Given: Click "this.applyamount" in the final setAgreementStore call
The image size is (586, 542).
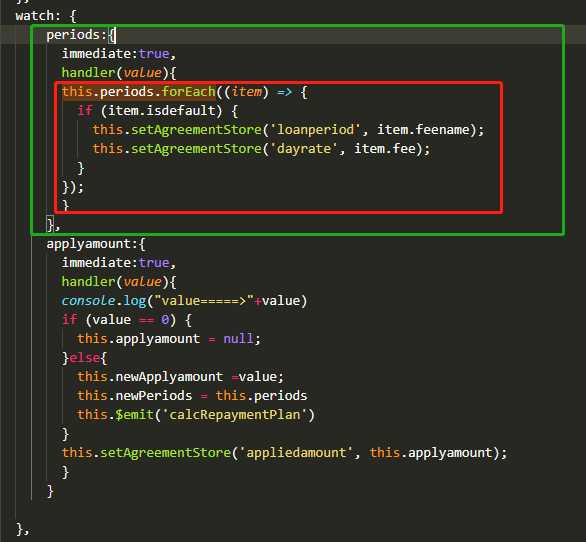Looking at the screenshot, I should (431, 453).
